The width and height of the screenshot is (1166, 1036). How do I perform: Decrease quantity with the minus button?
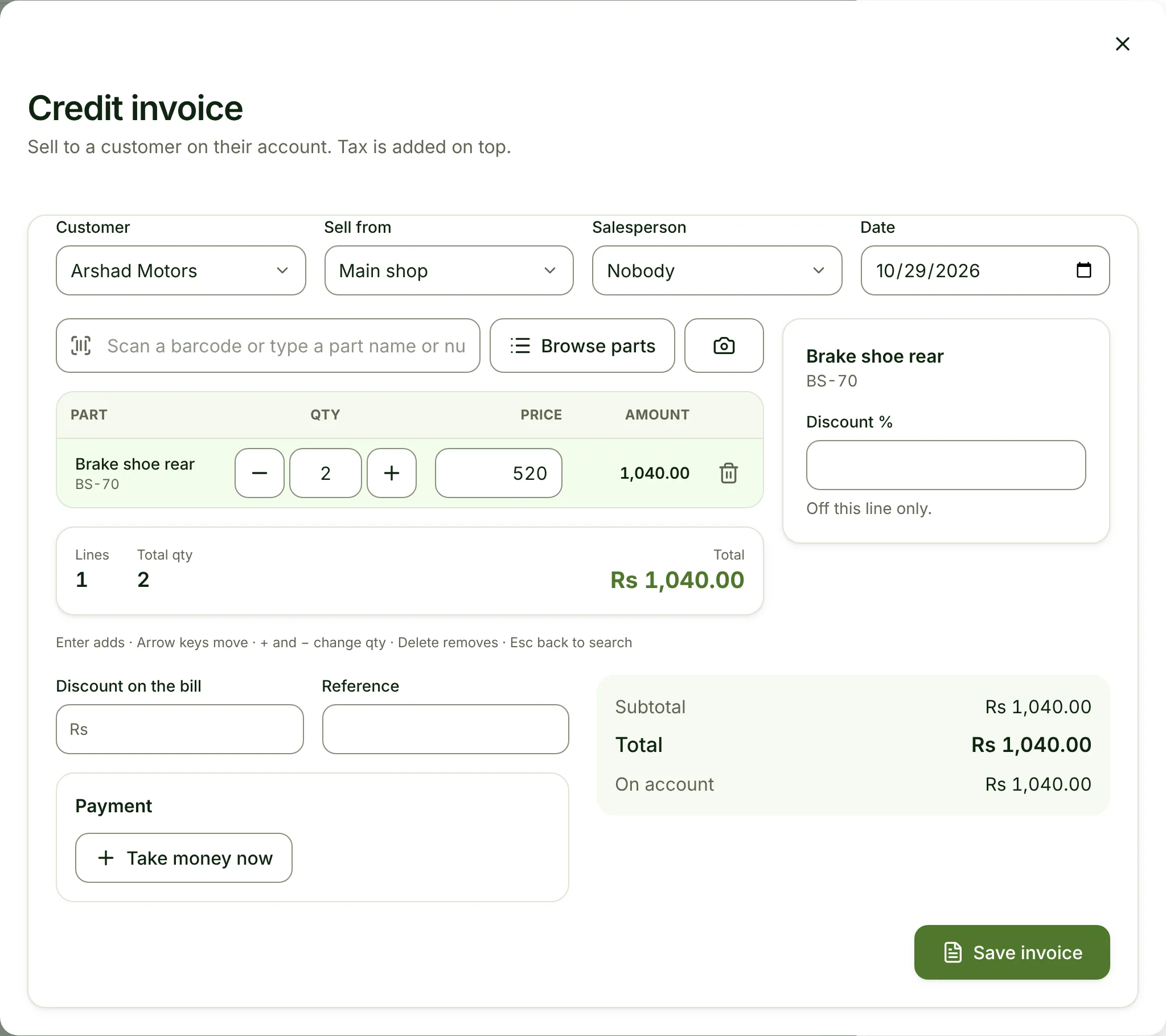(x=260, y=473)
